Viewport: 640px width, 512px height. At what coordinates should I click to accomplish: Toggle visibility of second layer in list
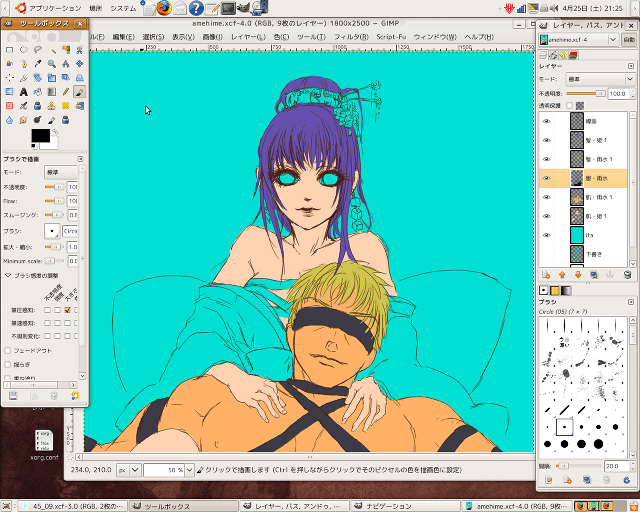pos(547,140)
